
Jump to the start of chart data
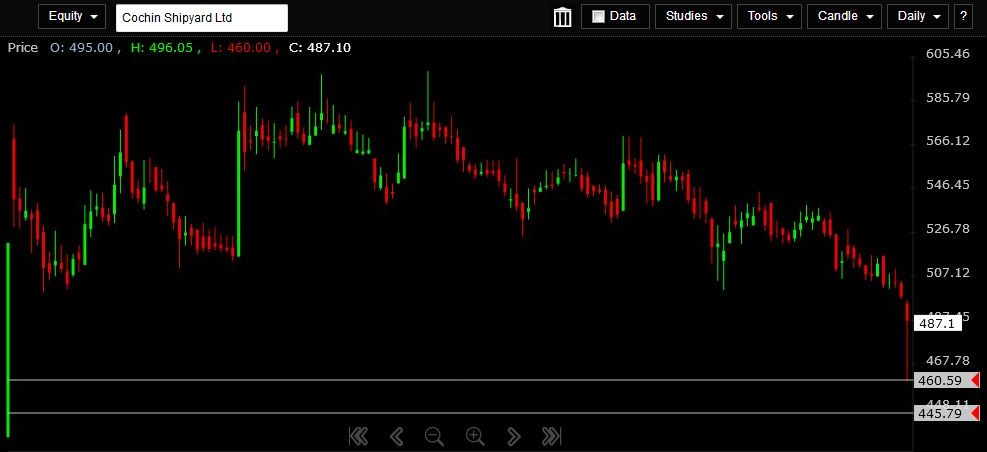358,436
